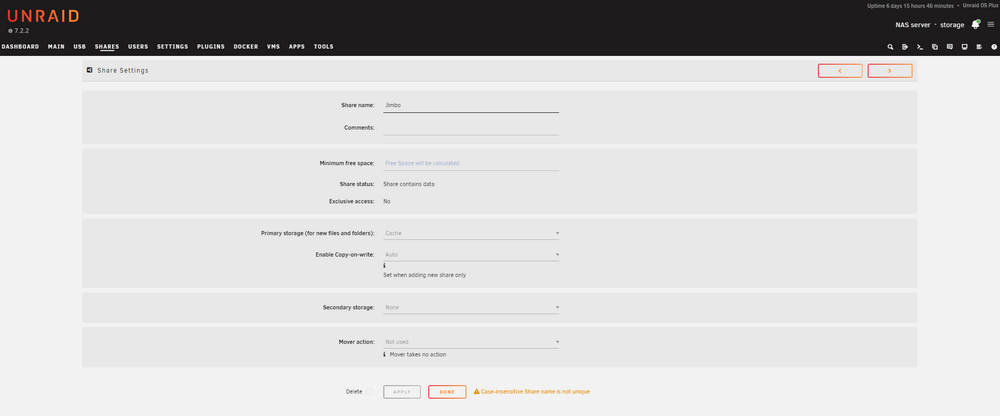
Task: Click the Share name field containing Jimbo
Action: (x=471, y=105)
